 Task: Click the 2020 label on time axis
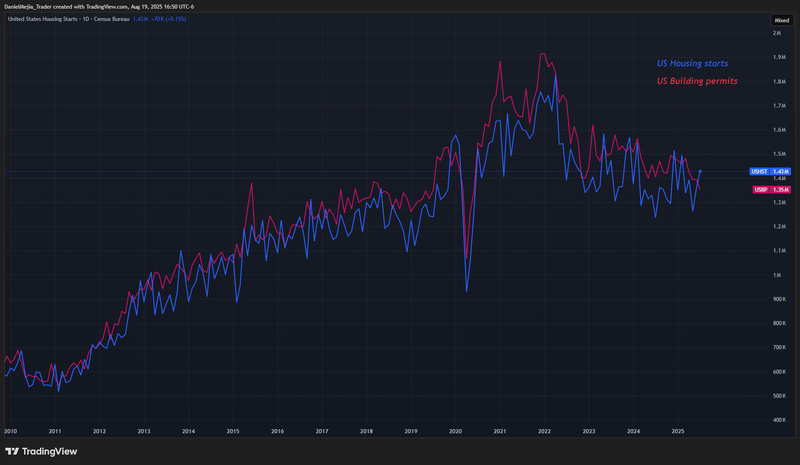(455, 431)
